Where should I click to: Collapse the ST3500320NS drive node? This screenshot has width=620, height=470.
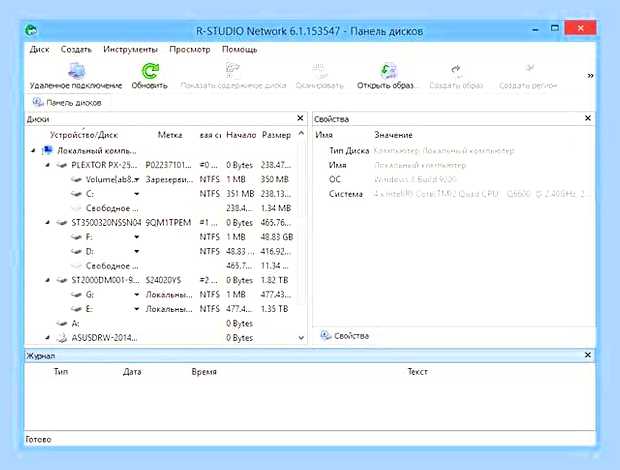coord(48,223)
